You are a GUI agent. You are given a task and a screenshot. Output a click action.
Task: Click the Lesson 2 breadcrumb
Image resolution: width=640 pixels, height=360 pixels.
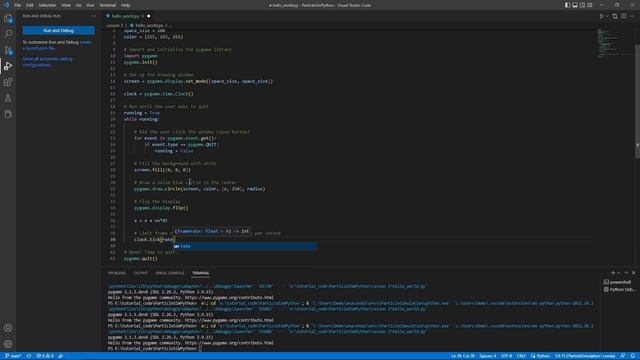click(x=114, y=25)
